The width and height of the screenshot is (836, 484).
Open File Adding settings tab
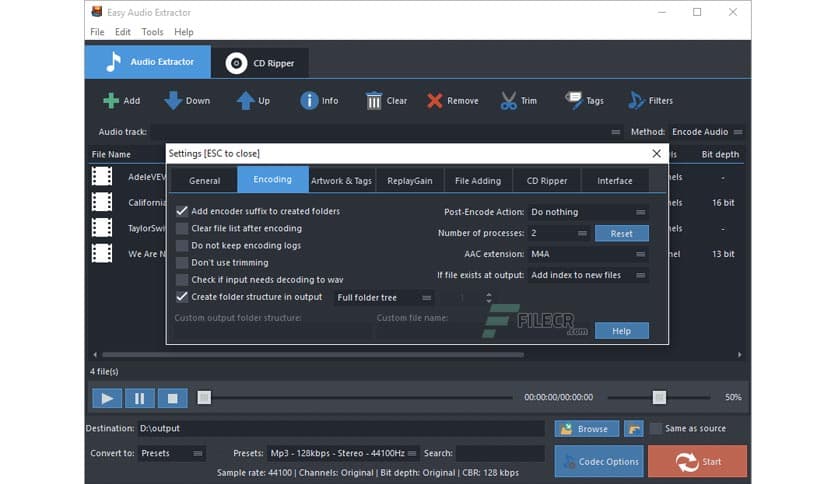pos(478,181)
